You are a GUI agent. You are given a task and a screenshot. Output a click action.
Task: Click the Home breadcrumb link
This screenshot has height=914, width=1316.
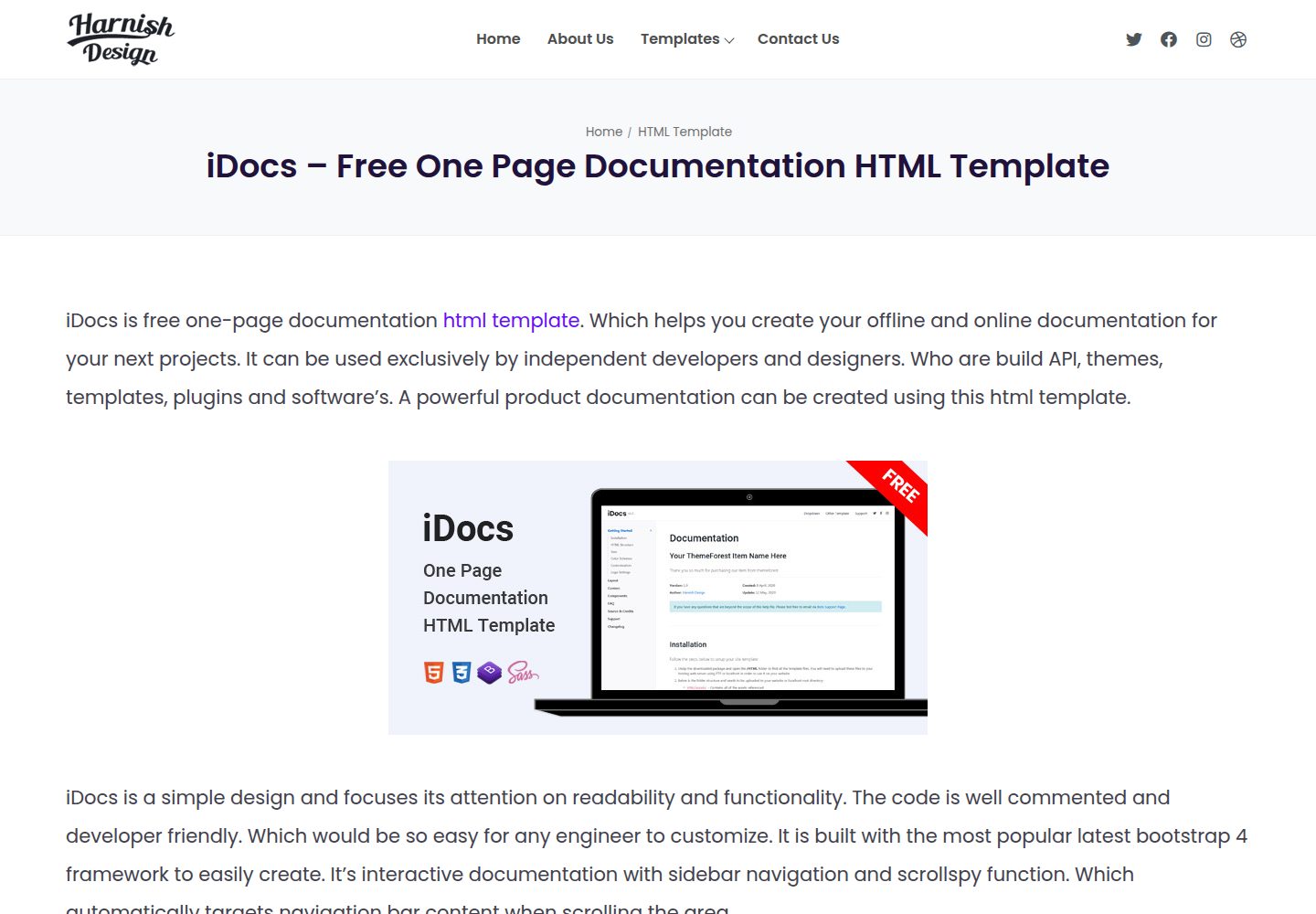pos(604,132)
